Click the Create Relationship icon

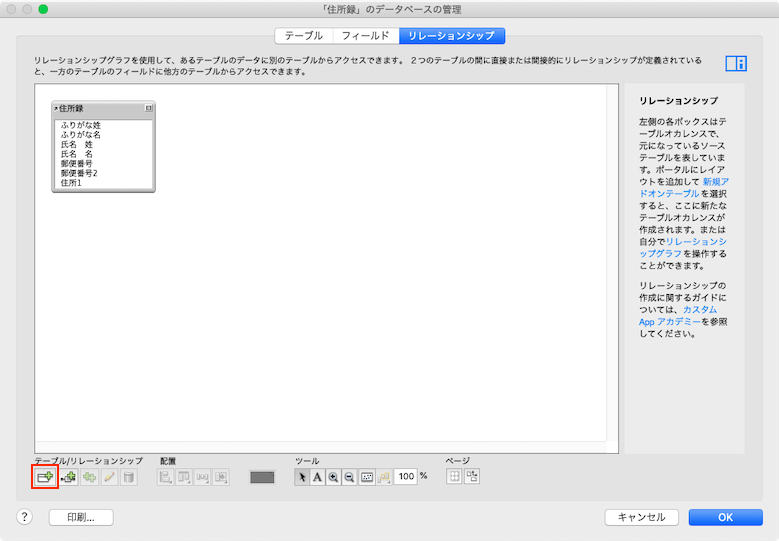pyautogui.click(x=67, y=478)
